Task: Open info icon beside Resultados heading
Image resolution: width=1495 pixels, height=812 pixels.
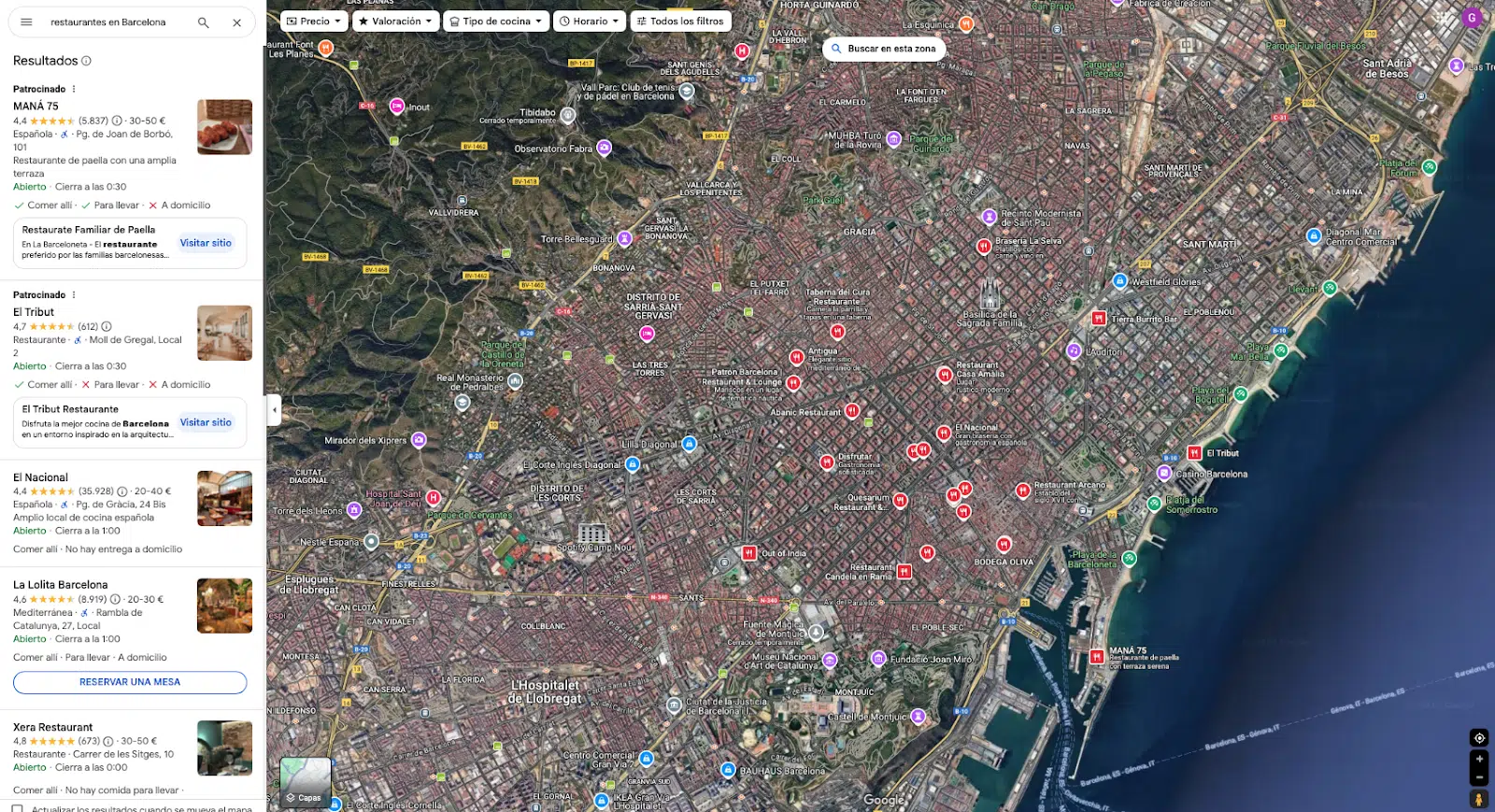Action: pos(87,61)
